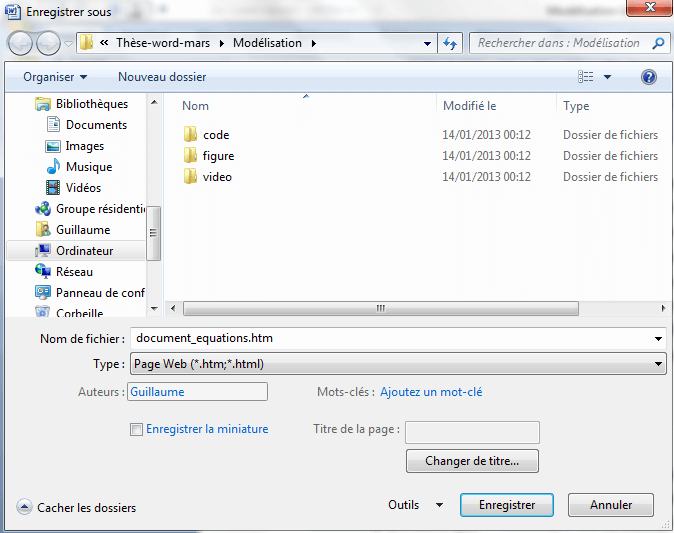Open the 'video' folder
This screenshot has width=674, height=533.
(217, 177)
